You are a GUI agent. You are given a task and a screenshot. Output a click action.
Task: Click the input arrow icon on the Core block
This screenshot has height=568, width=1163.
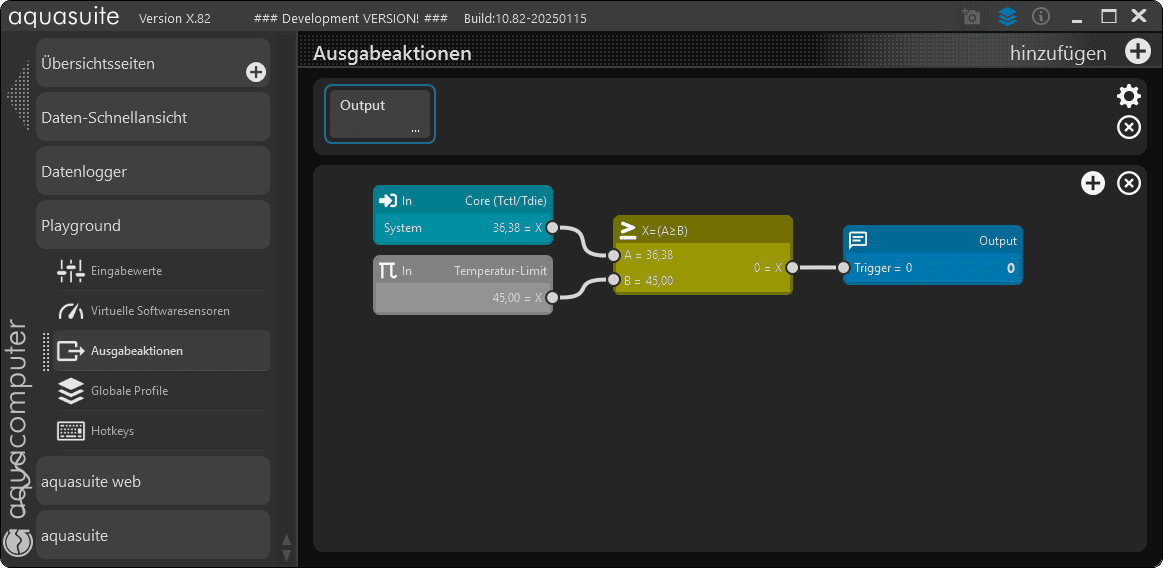point(388,200)
